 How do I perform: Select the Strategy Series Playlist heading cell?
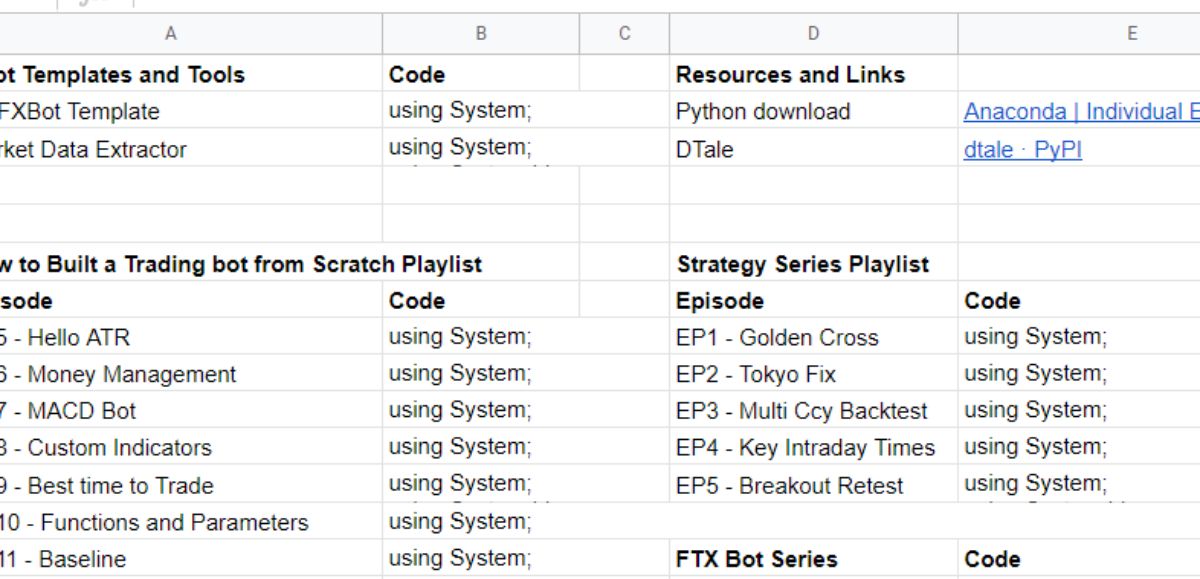click(803, 265)
